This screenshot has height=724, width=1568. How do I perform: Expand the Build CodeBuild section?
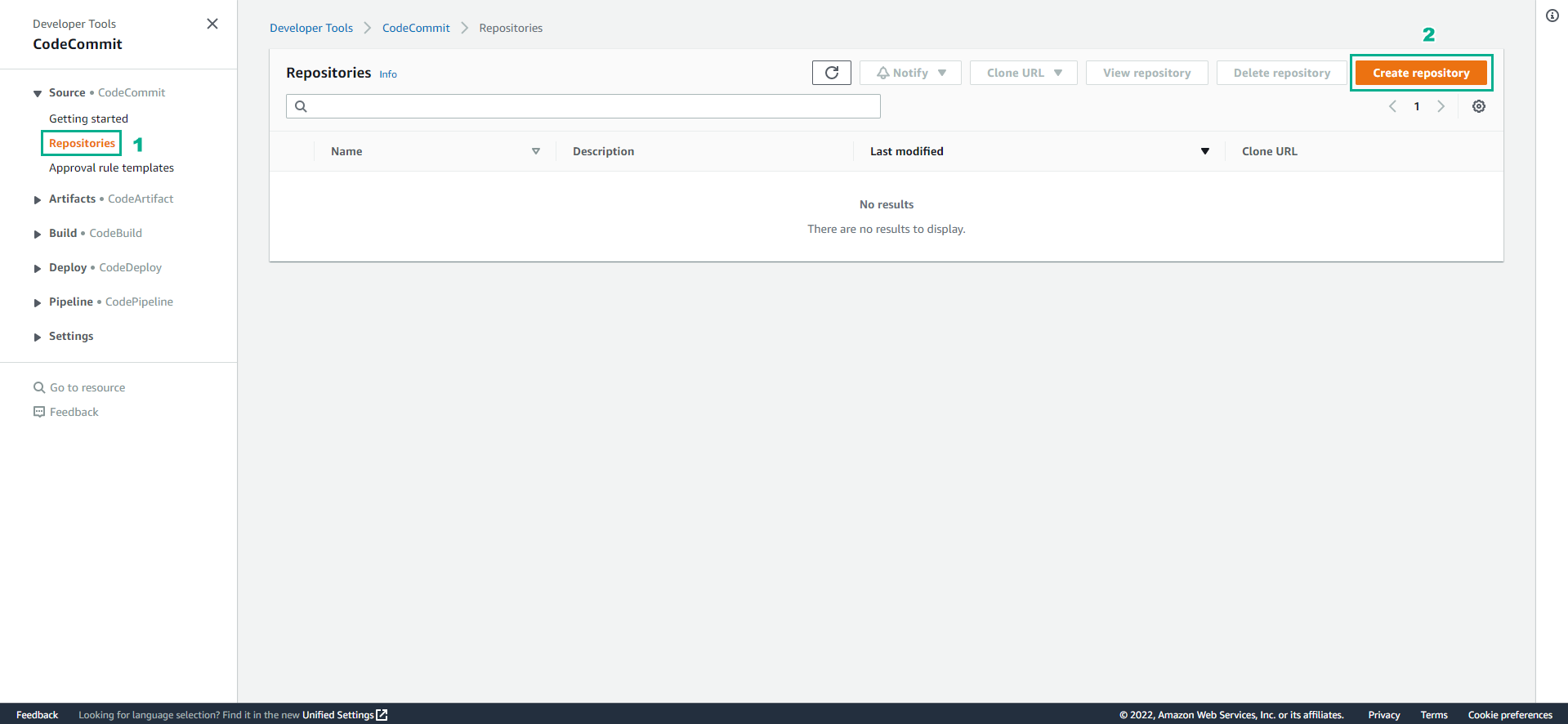point(38,234)
